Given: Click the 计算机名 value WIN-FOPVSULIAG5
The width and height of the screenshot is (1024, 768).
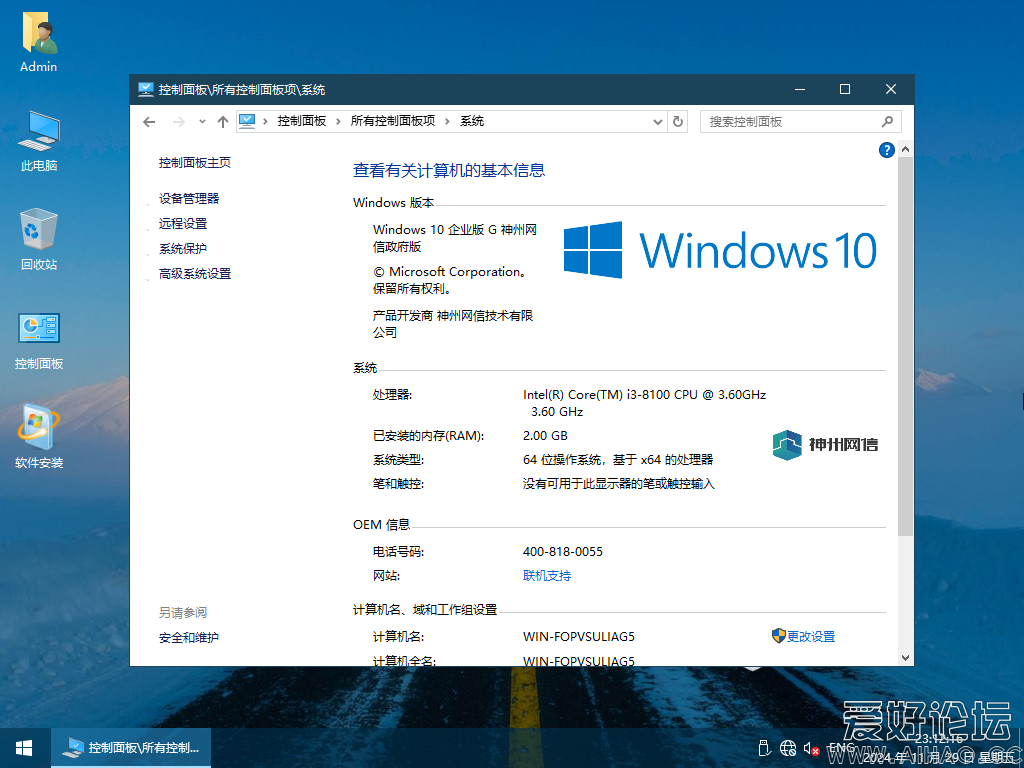Looking at the screenshot, I should coord(579,637).
